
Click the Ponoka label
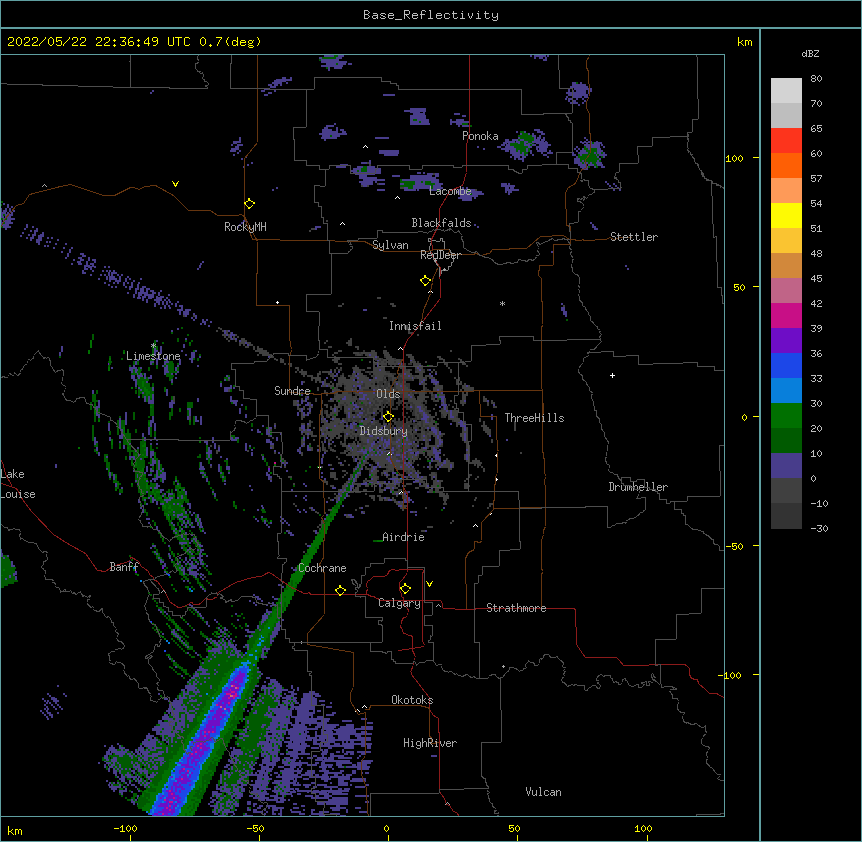(x=480, y=136)
